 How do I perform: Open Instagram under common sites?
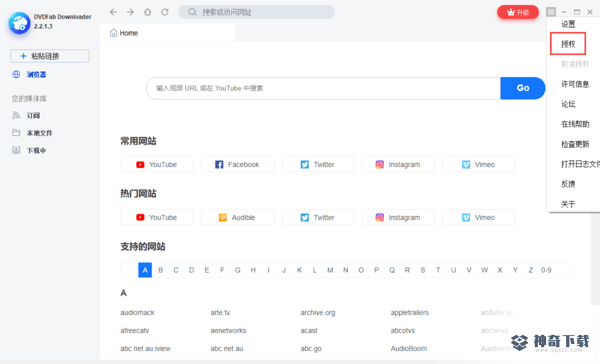[x=398, y=164]
